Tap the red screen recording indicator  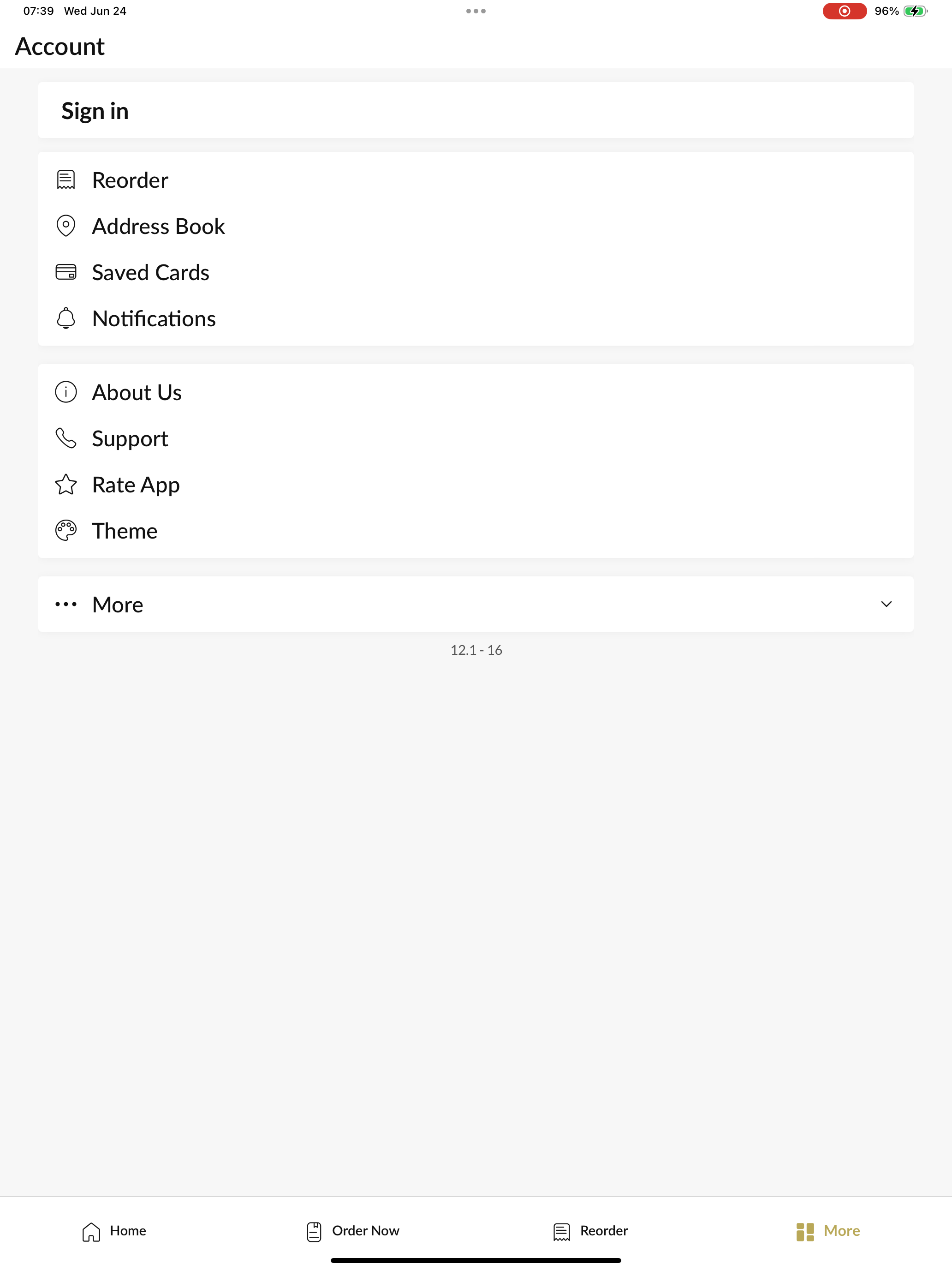[x=844, y=11]
